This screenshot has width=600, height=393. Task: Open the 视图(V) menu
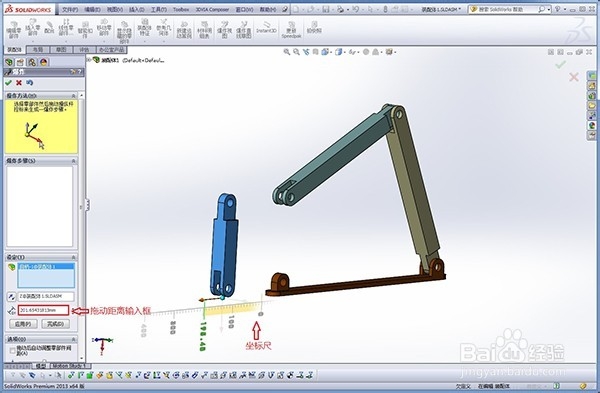point(114,9)
